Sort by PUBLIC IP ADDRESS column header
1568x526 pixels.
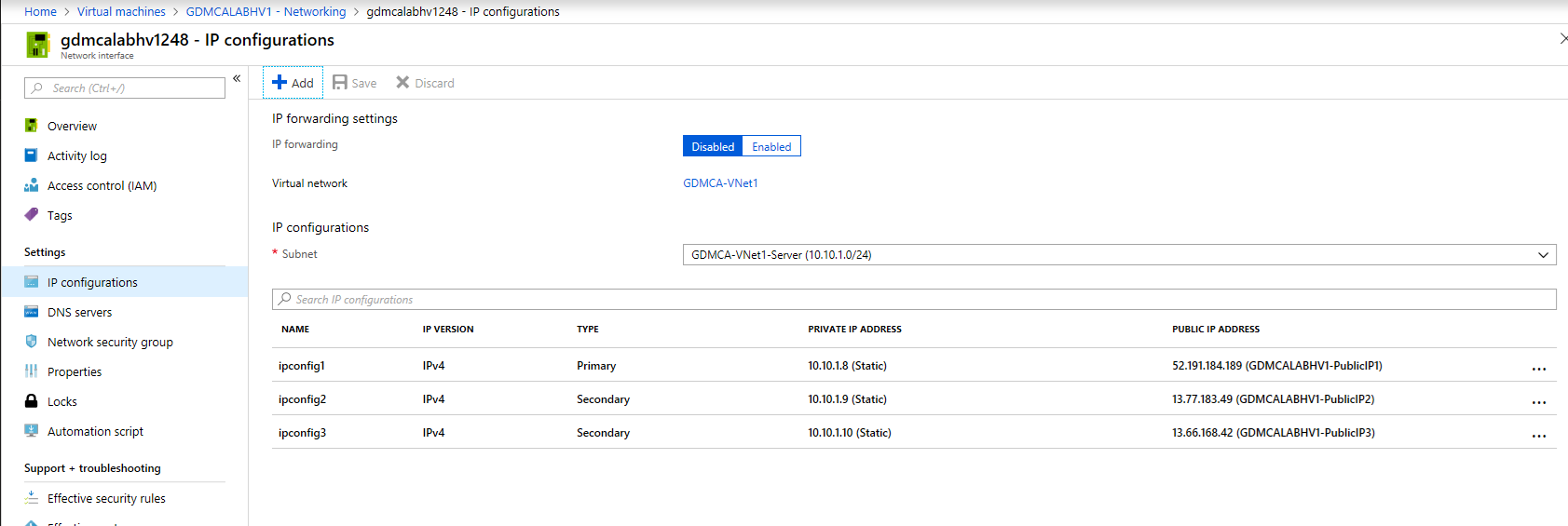(x=1216, y=329)
